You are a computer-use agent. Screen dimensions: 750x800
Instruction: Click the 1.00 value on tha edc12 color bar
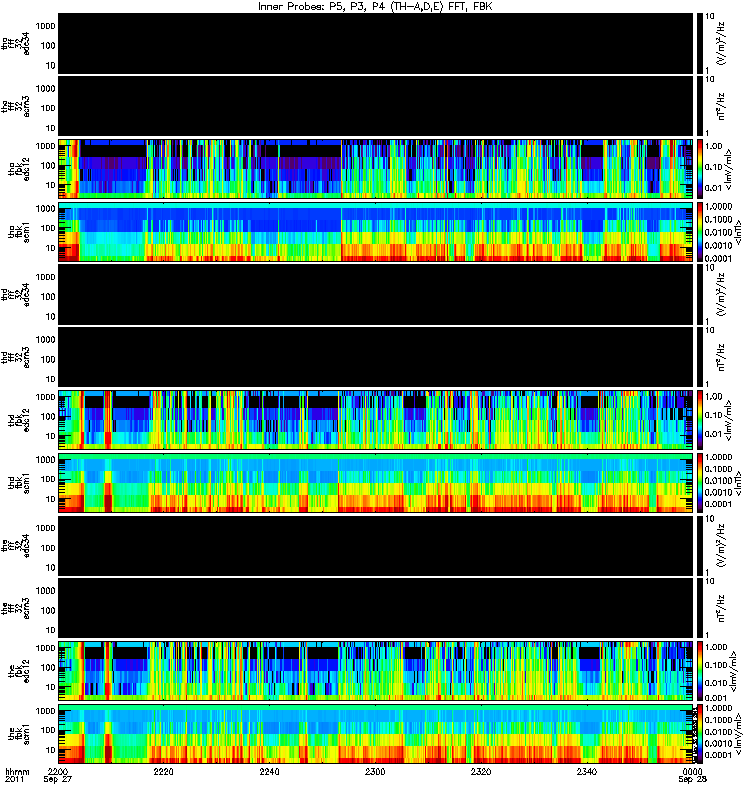click(714, 146)
